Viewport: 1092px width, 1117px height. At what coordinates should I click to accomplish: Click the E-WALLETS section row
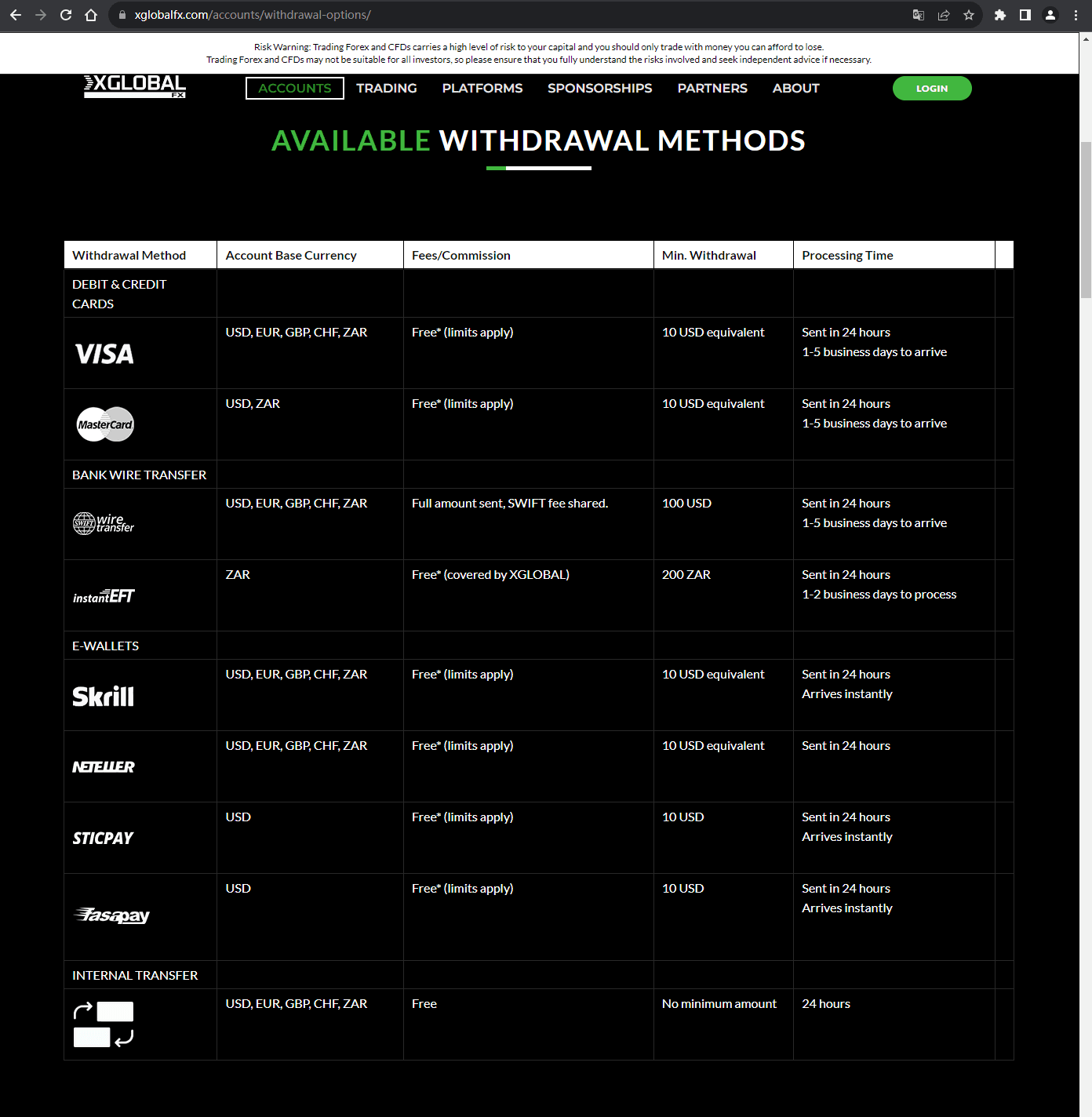click(539, 646)
